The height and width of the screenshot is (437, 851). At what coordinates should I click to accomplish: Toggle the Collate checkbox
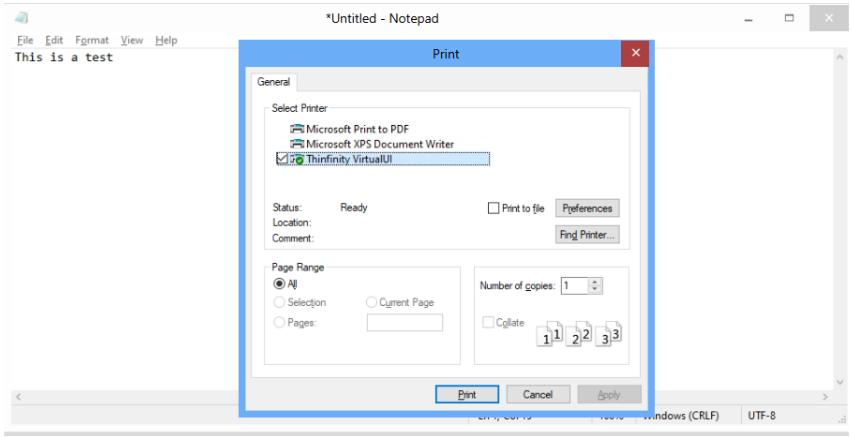pos(488,322)
